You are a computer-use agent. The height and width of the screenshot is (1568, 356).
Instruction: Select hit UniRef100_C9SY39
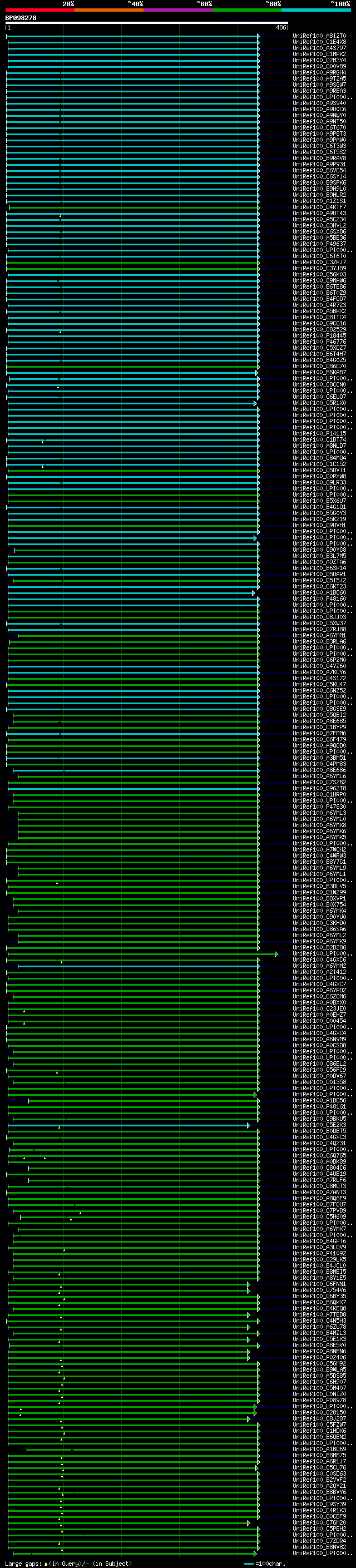[319, 1504]
